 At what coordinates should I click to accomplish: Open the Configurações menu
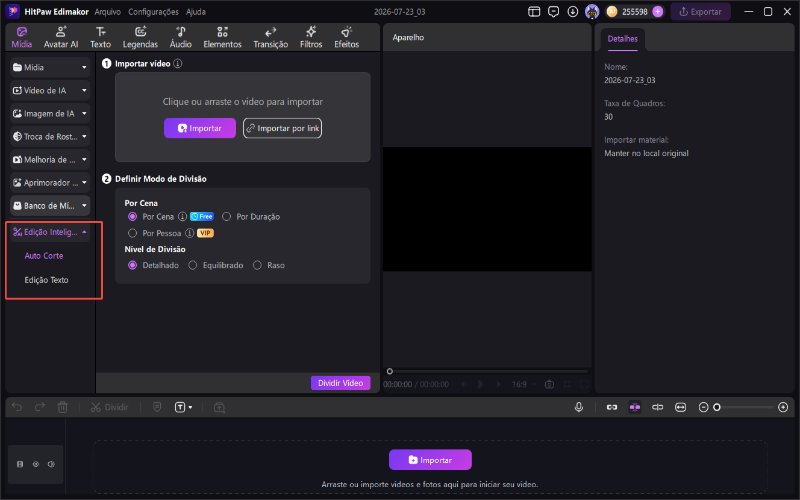(153, 12)
